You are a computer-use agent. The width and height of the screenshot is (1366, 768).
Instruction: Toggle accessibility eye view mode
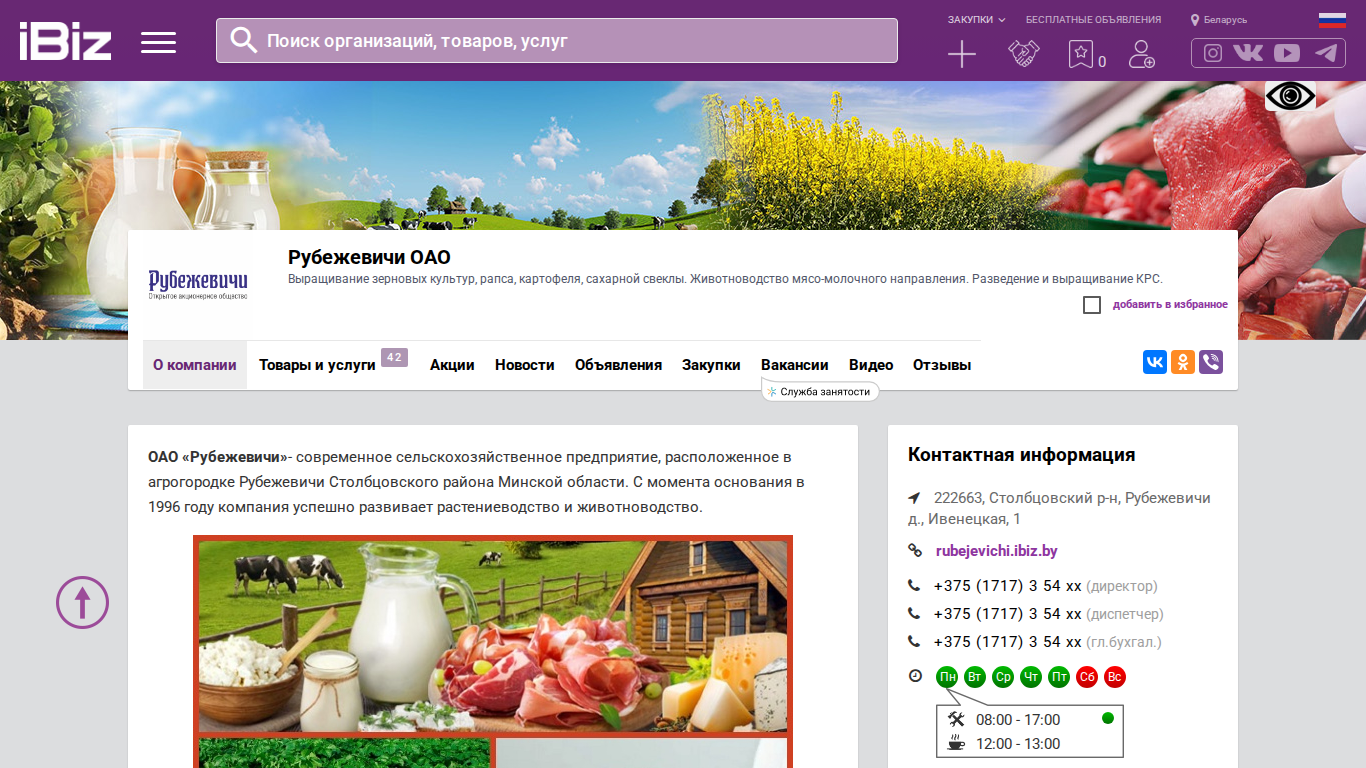[x=1290, y=96]
